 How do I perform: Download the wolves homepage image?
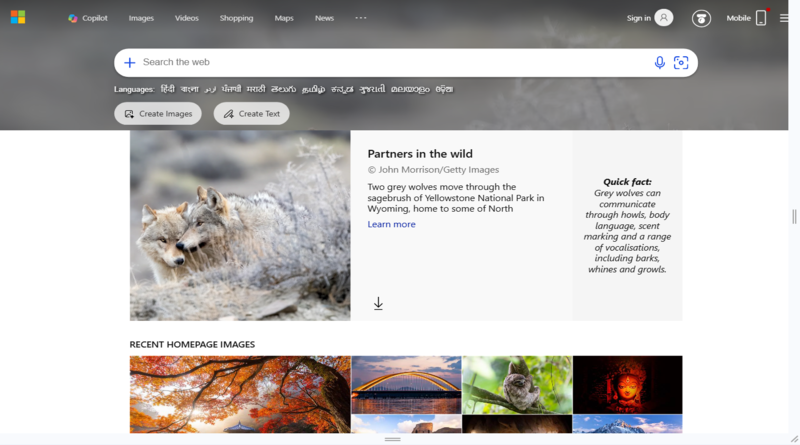[x=378, y=304]
